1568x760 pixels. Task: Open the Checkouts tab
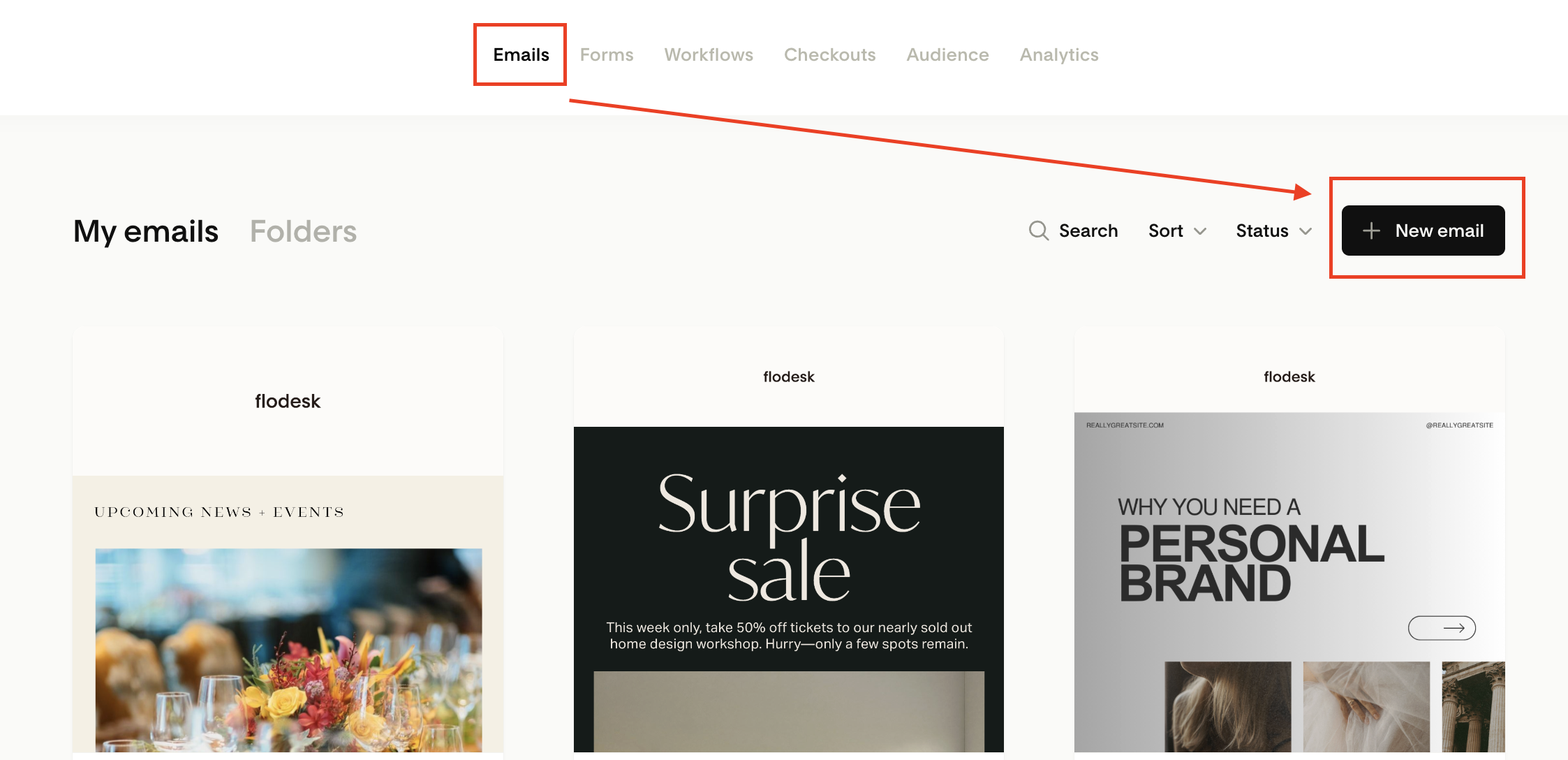[829, 54]
